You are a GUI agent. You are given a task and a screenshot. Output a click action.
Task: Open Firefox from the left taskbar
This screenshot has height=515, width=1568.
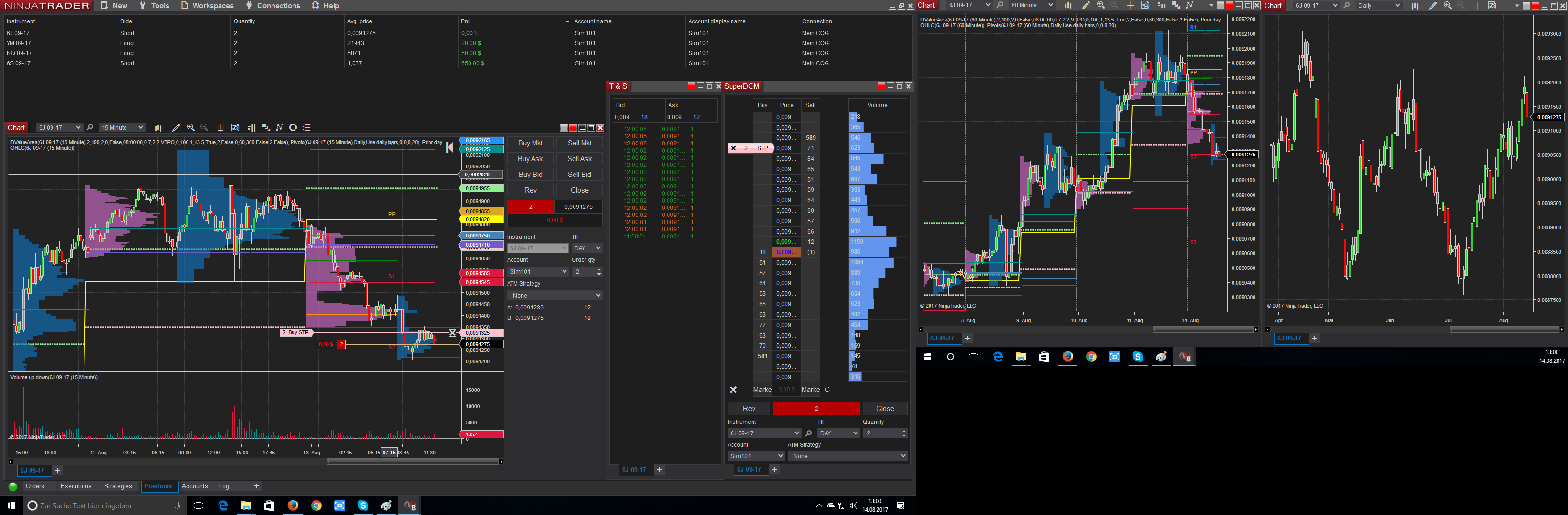[x=293, y=505]
